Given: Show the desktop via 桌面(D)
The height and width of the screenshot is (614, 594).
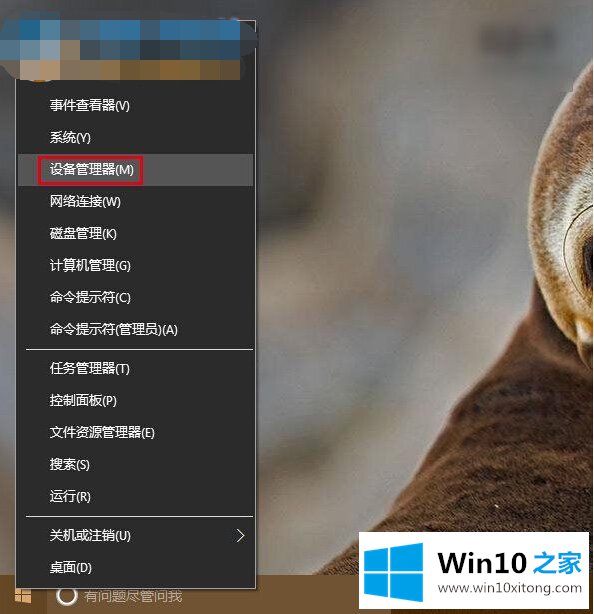Looking at the screenshot, I should click(x=135, y=567).
